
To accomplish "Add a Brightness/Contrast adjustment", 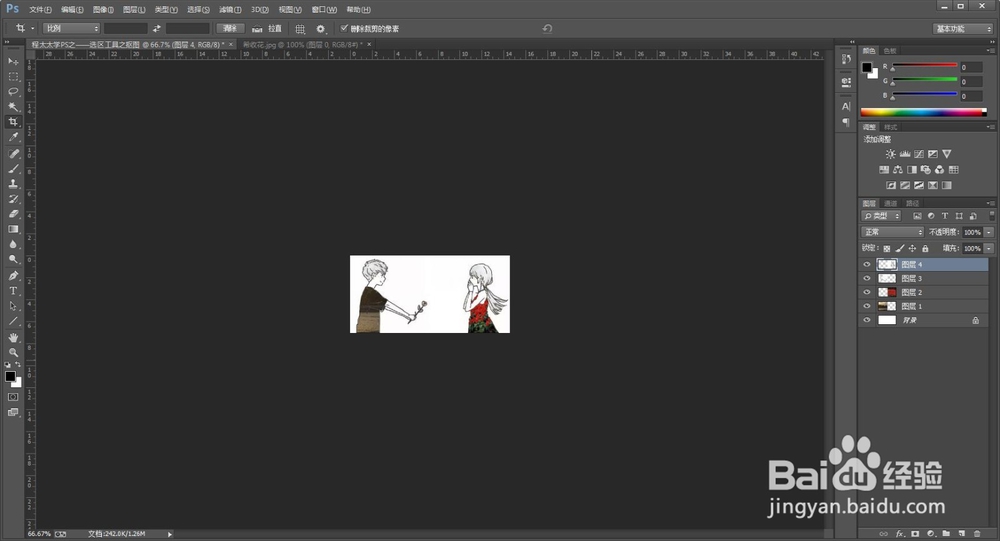I will click(890, 154).
